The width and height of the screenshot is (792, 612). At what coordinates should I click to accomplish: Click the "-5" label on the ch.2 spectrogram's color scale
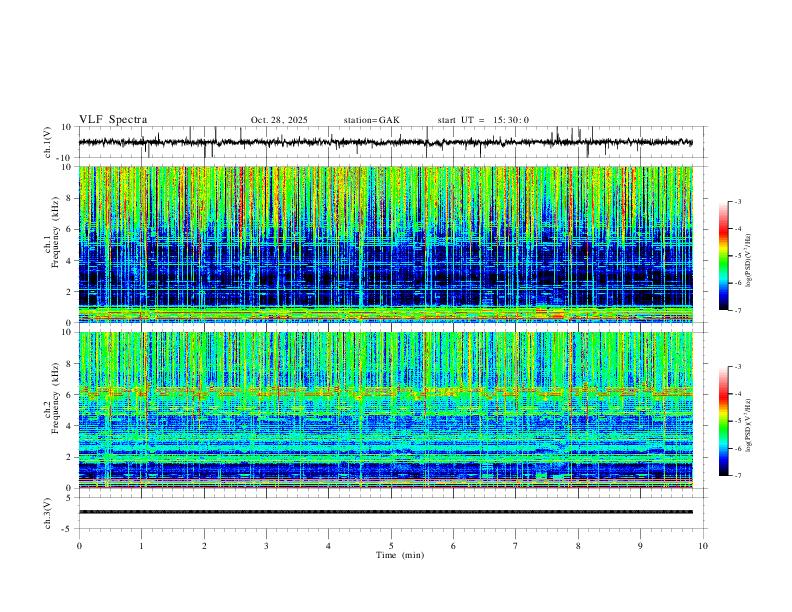pos(738,421)
